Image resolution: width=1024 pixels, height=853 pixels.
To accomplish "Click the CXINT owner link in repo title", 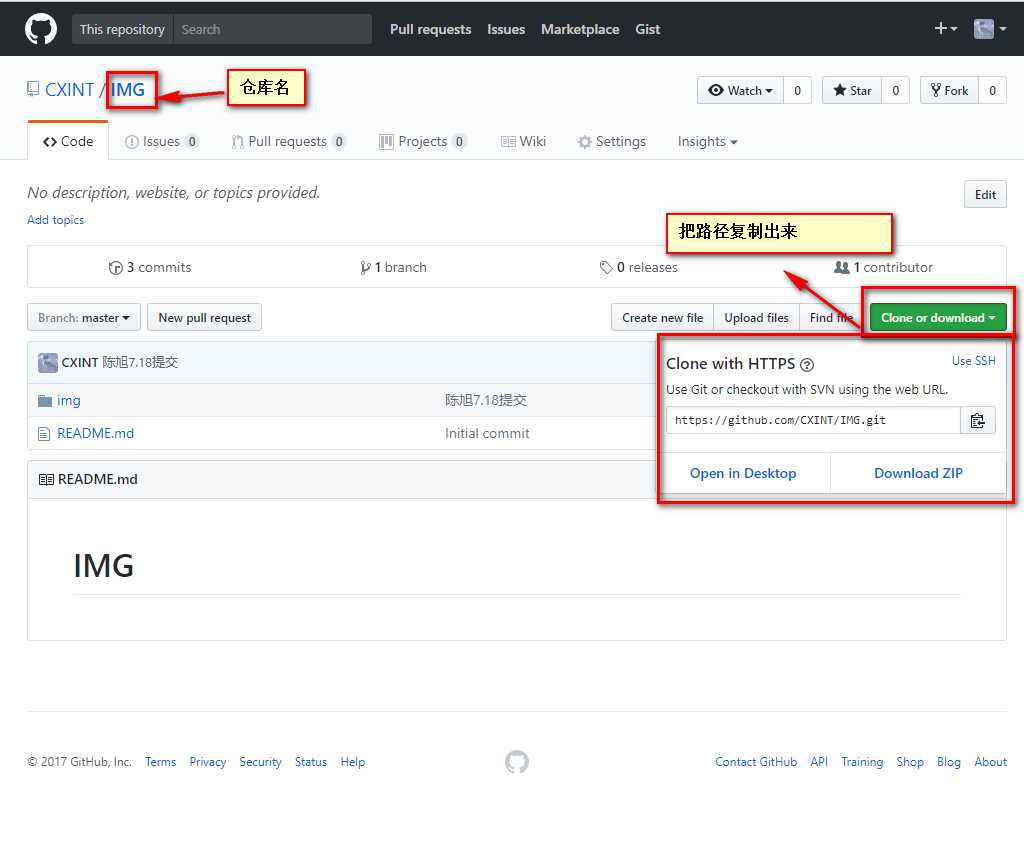I will [x=69, y=89].
